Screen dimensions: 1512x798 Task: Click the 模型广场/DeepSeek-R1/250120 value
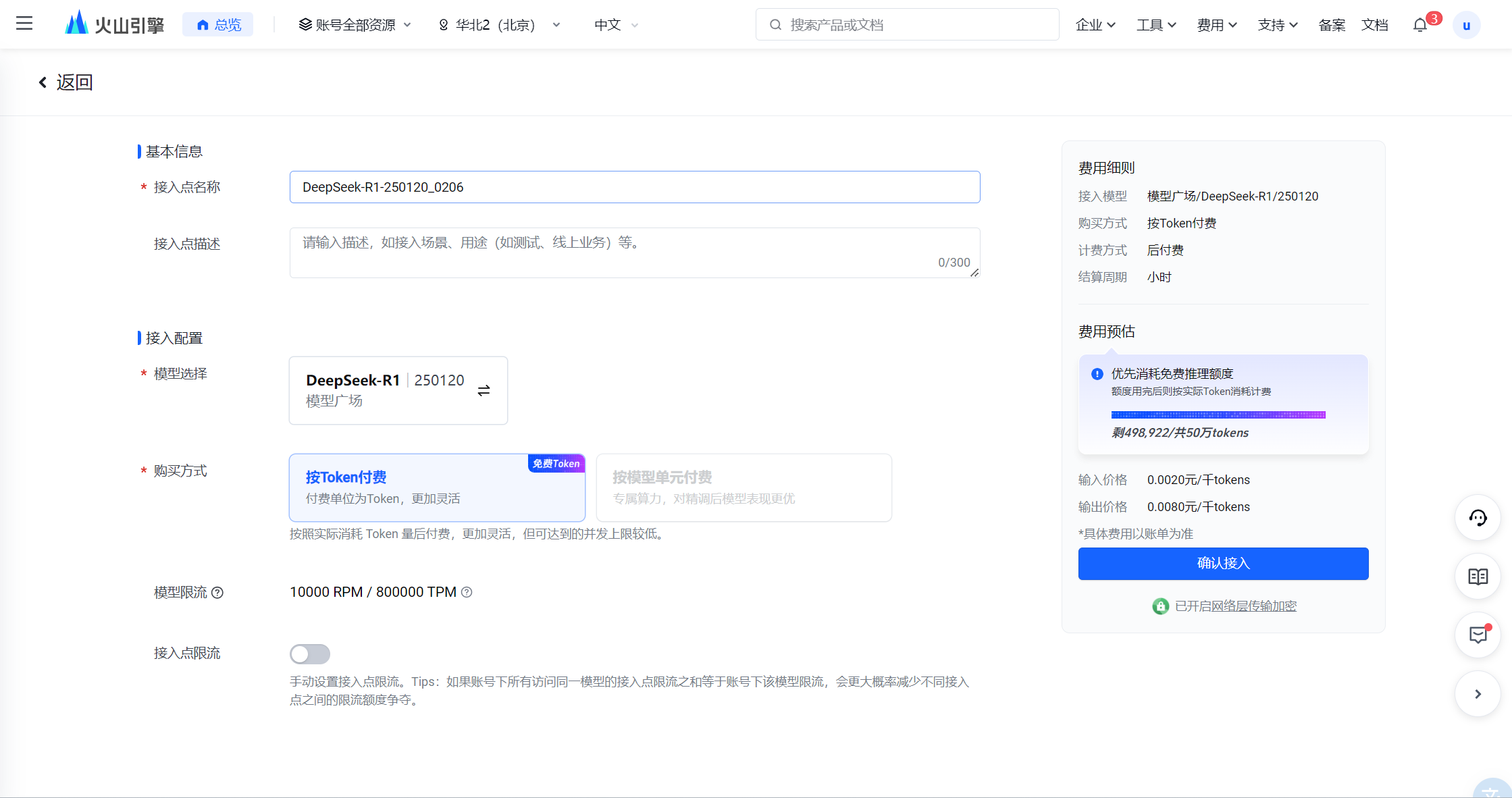pos(1232,196)
